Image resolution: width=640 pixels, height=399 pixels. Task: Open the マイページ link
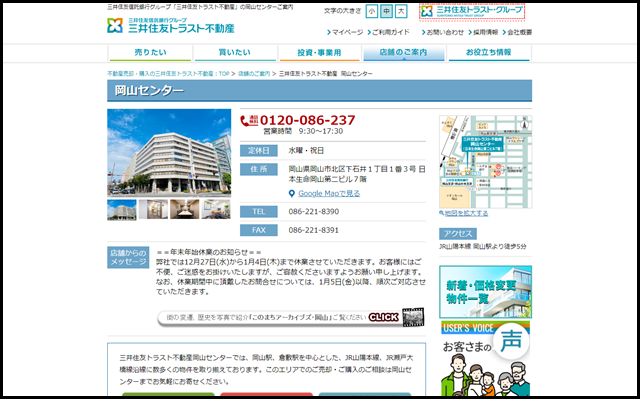(x=345, y=32)
